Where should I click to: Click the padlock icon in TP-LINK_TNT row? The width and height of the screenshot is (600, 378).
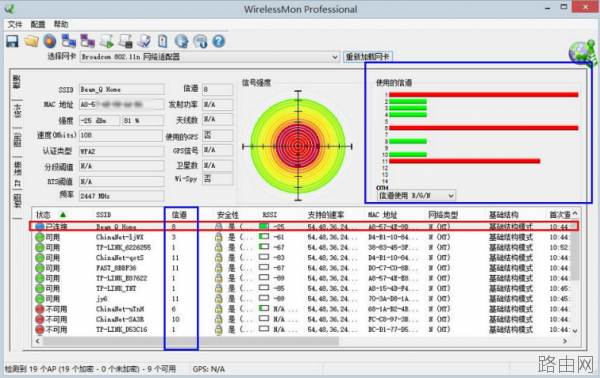click(218, 288)
